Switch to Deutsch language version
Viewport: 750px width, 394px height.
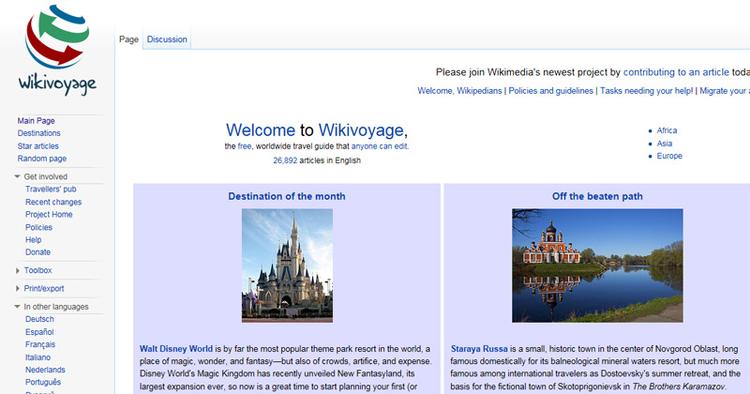click(x=40, y=319)
